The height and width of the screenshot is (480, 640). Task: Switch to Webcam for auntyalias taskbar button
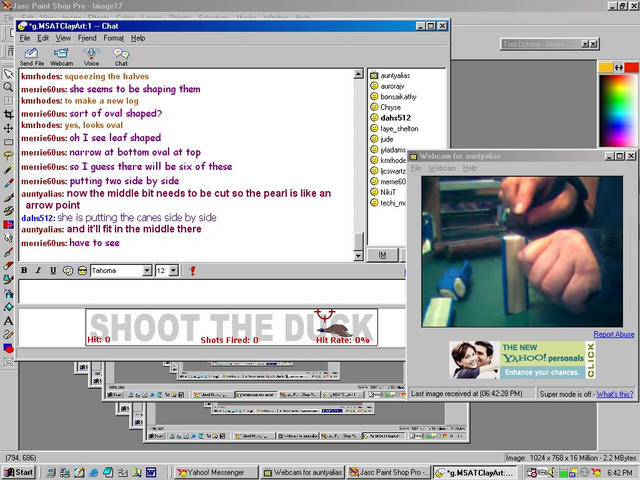click(303, 472)
